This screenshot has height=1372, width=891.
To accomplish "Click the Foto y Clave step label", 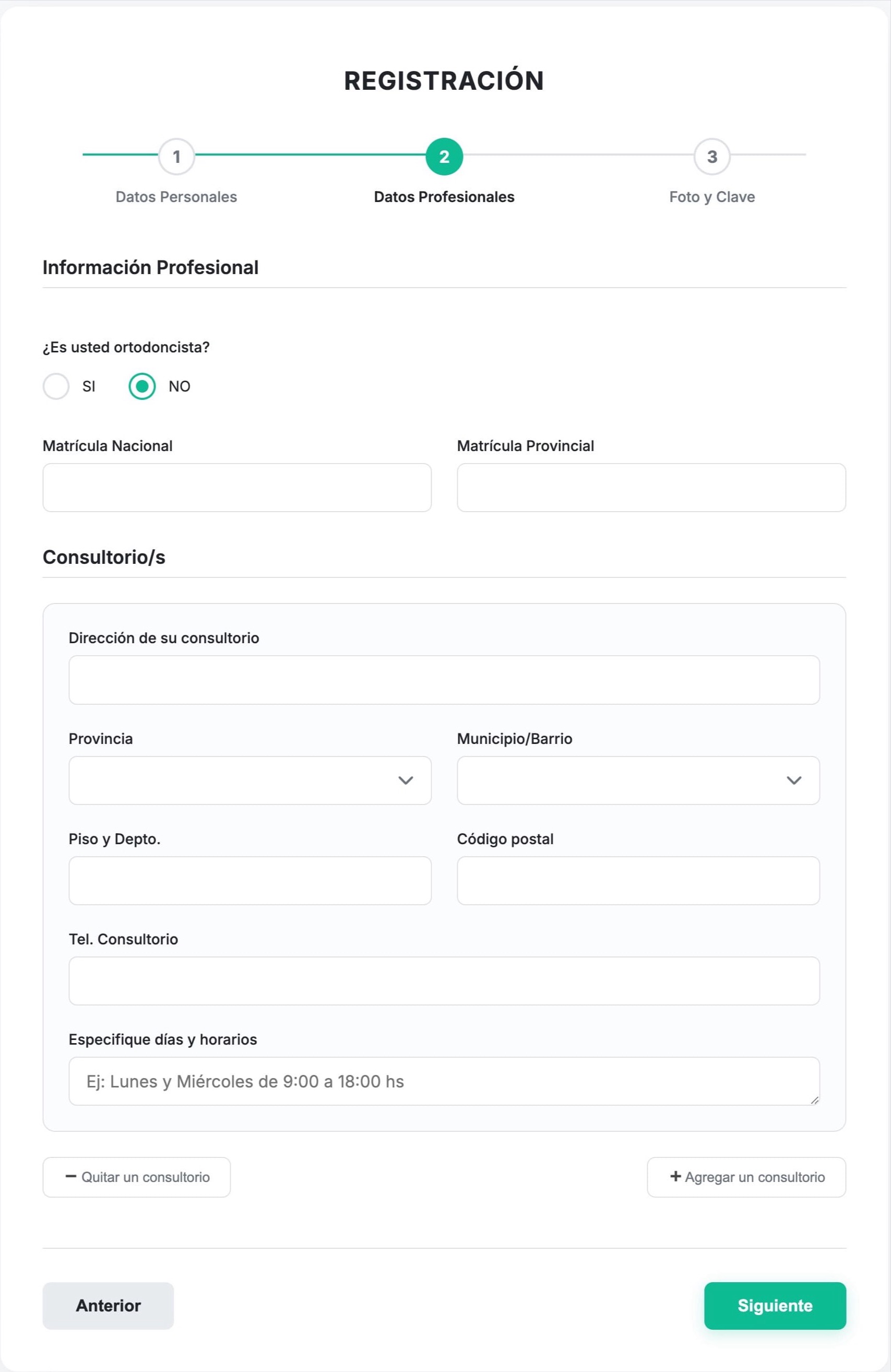I will tap(712, 197).
